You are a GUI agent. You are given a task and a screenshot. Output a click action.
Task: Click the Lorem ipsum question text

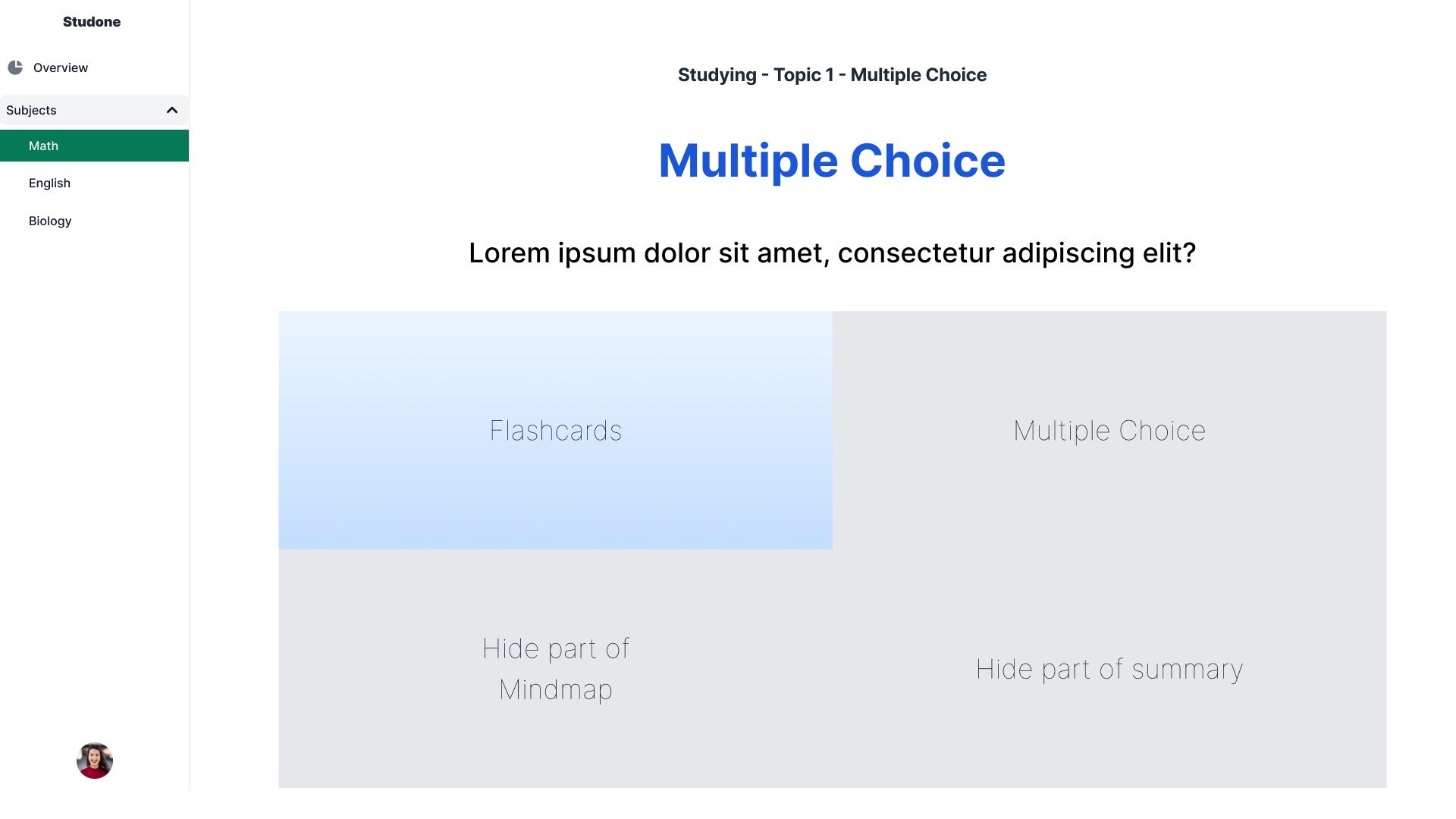pyautogui.click(x=832, y=253)
